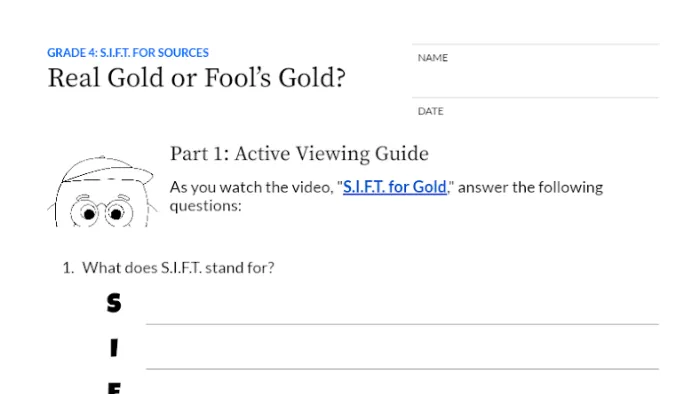This screenshot has height=394, width=700.
Task: Click the cartoon character's cap
Action: pyautogui.click(x=106, y=169)
